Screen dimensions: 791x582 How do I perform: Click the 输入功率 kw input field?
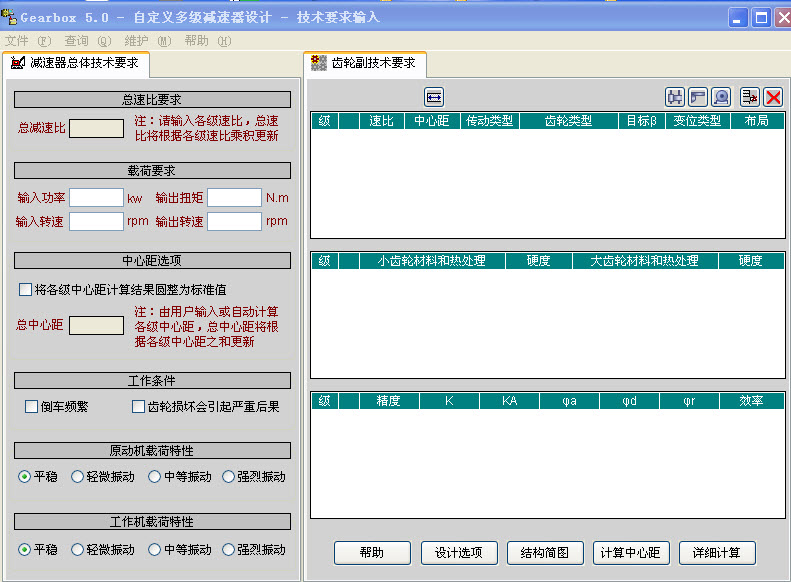[x=96, y=198]
